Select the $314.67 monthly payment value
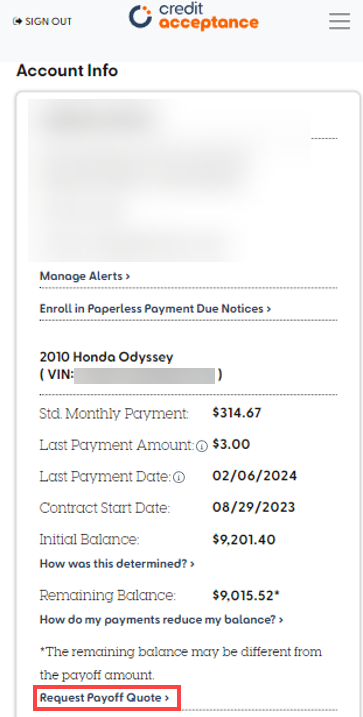This screenshot has height=717, width=363. point(237,413)
